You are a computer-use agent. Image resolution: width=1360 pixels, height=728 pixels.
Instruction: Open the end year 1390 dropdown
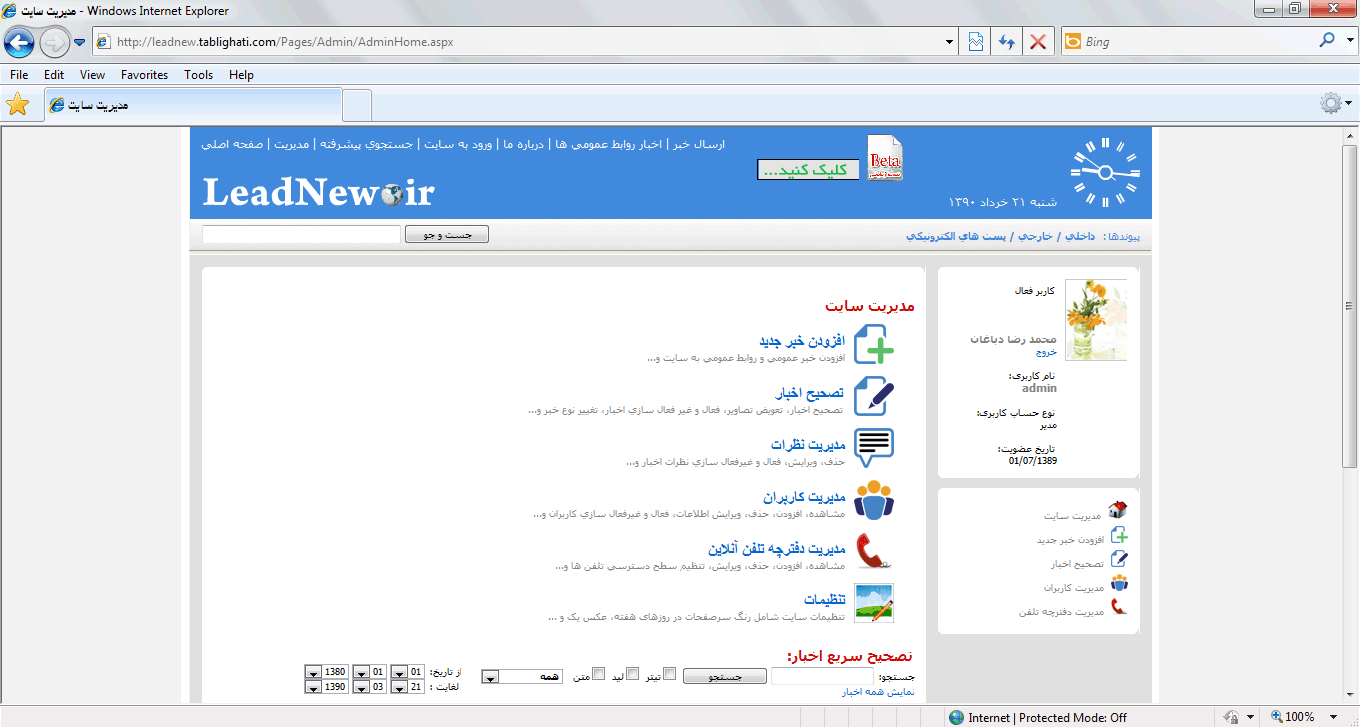click(313, 687)
